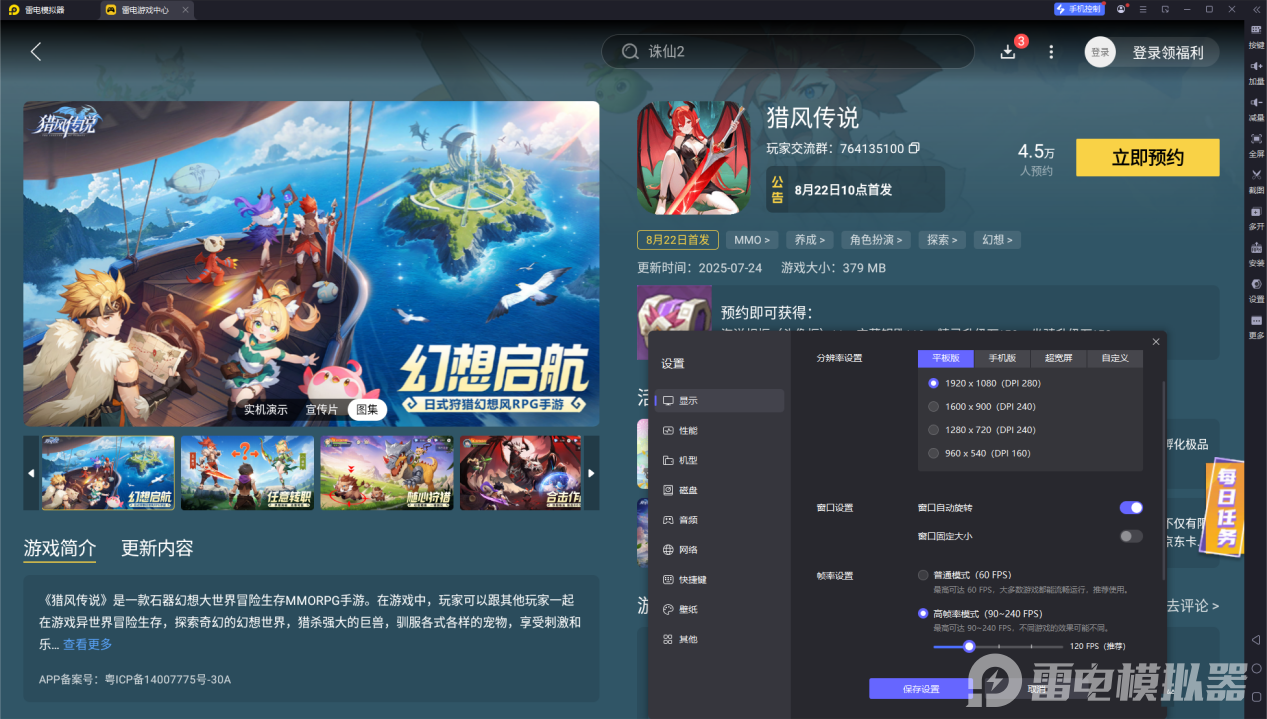The width and height of the screenshot is (1267, 719).
Task: Open the 养成 > category tag
Action: [x=809, y=240]
